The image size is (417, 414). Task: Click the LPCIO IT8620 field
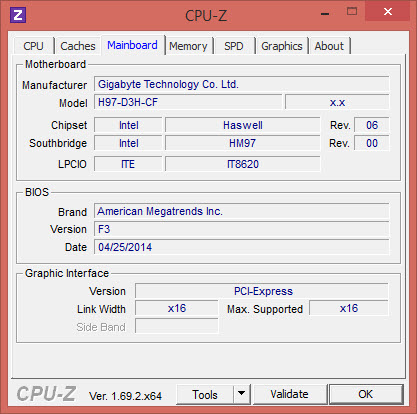click(x=242, y=164)
